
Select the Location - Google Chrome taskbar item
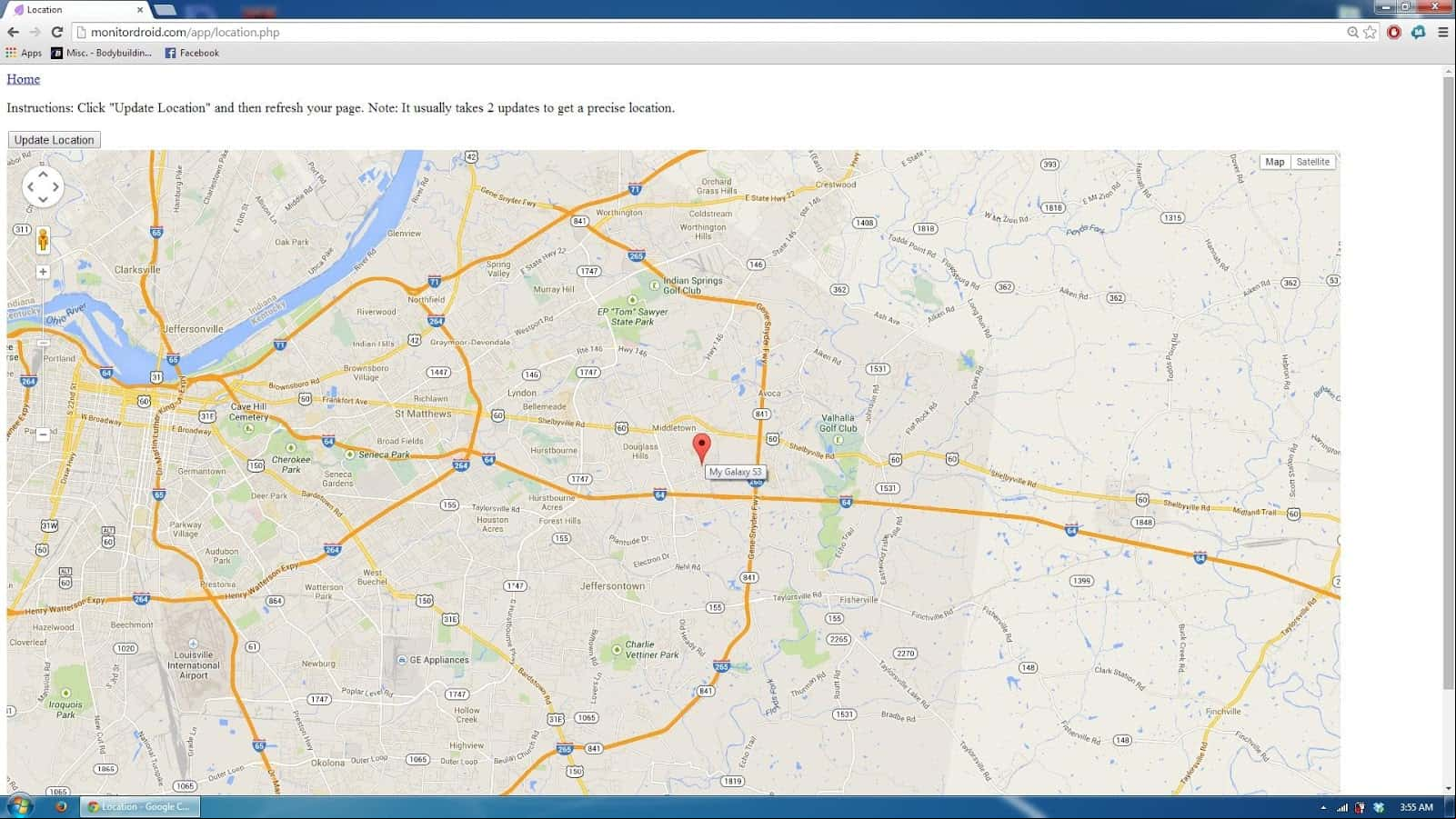tap(141, 806)
